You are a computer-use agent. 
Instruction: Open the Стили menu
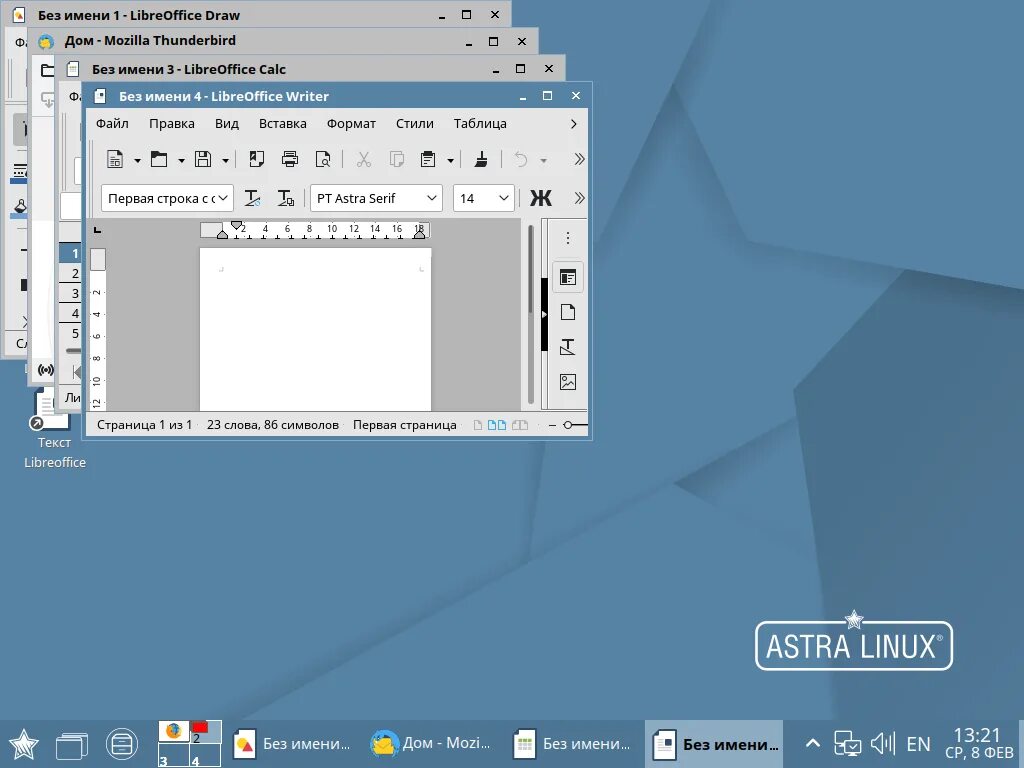pos(415,123)
